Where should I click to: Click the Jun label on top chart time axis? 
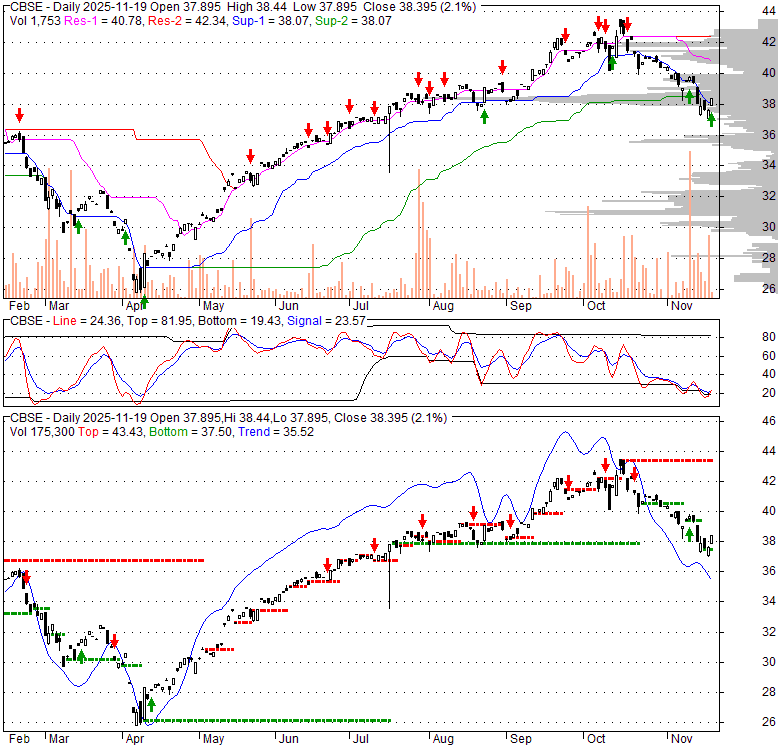[x=289, y=306]
